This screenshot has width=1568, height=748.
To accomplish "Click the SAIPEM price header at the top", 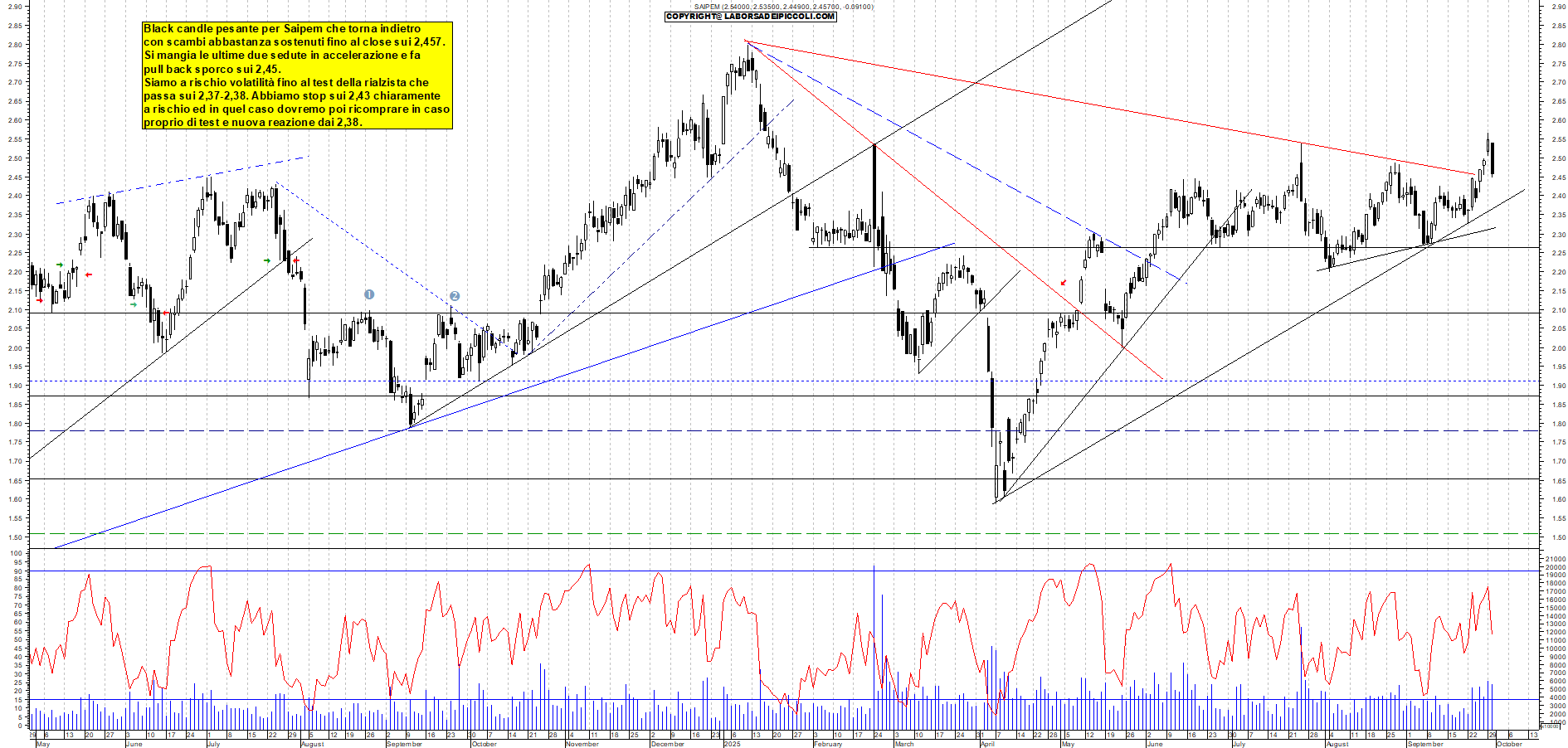I will (783, 7).
